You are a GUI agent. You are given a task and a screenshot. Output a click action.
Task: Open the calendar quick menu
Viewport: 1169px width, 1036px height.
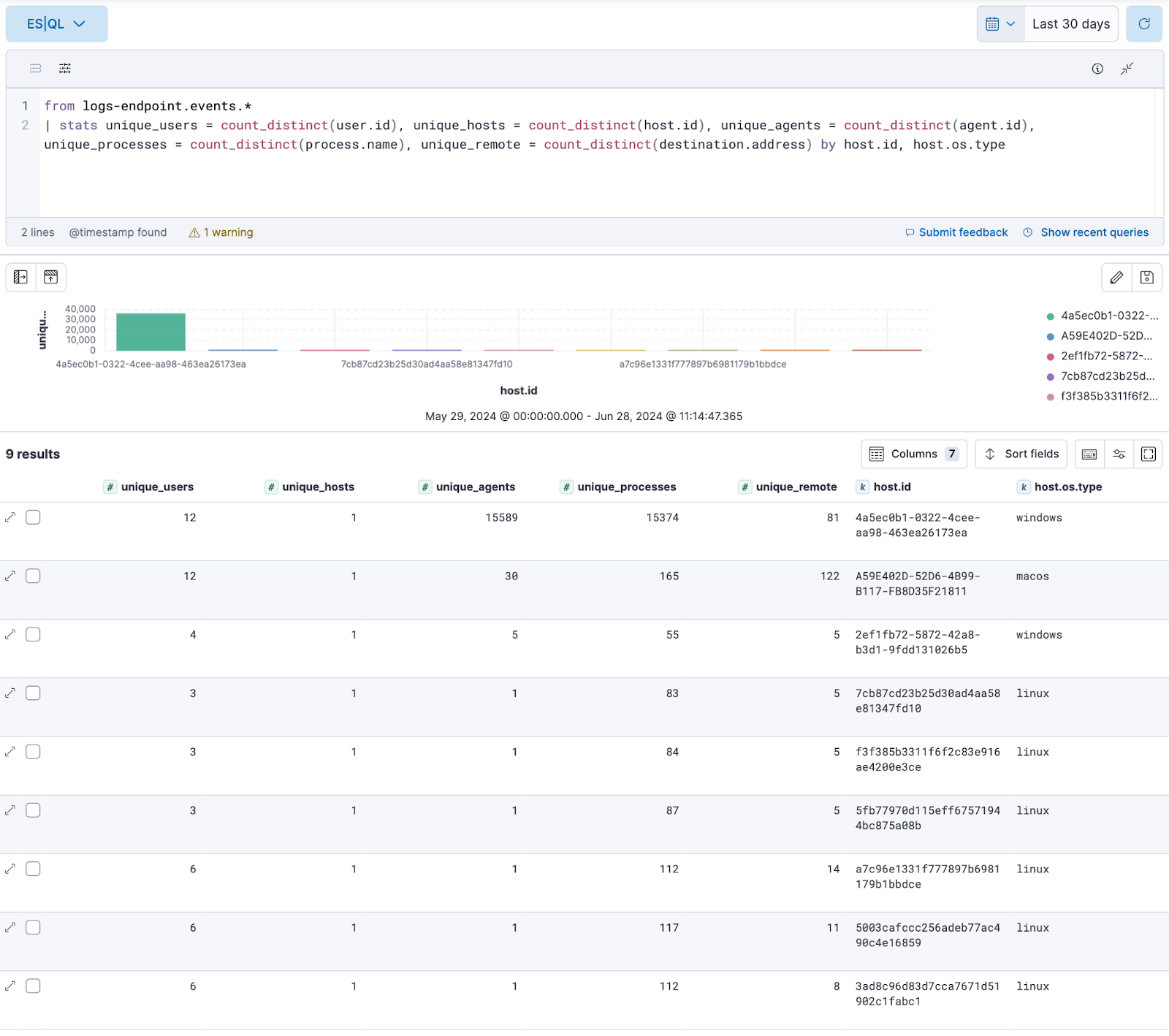tap(1000, 24)
